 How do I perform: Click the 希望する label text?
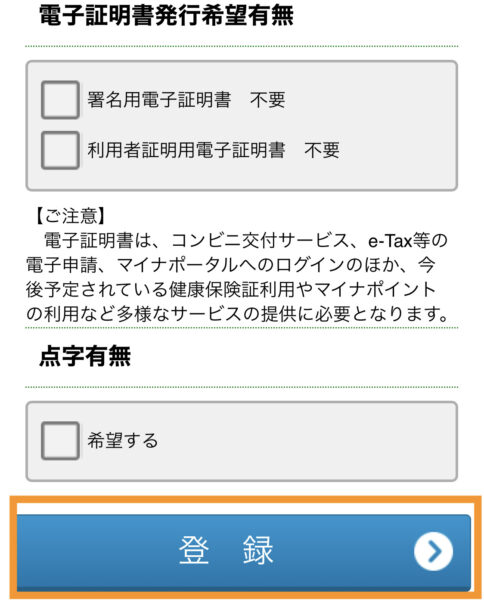(x=122, y=440)
